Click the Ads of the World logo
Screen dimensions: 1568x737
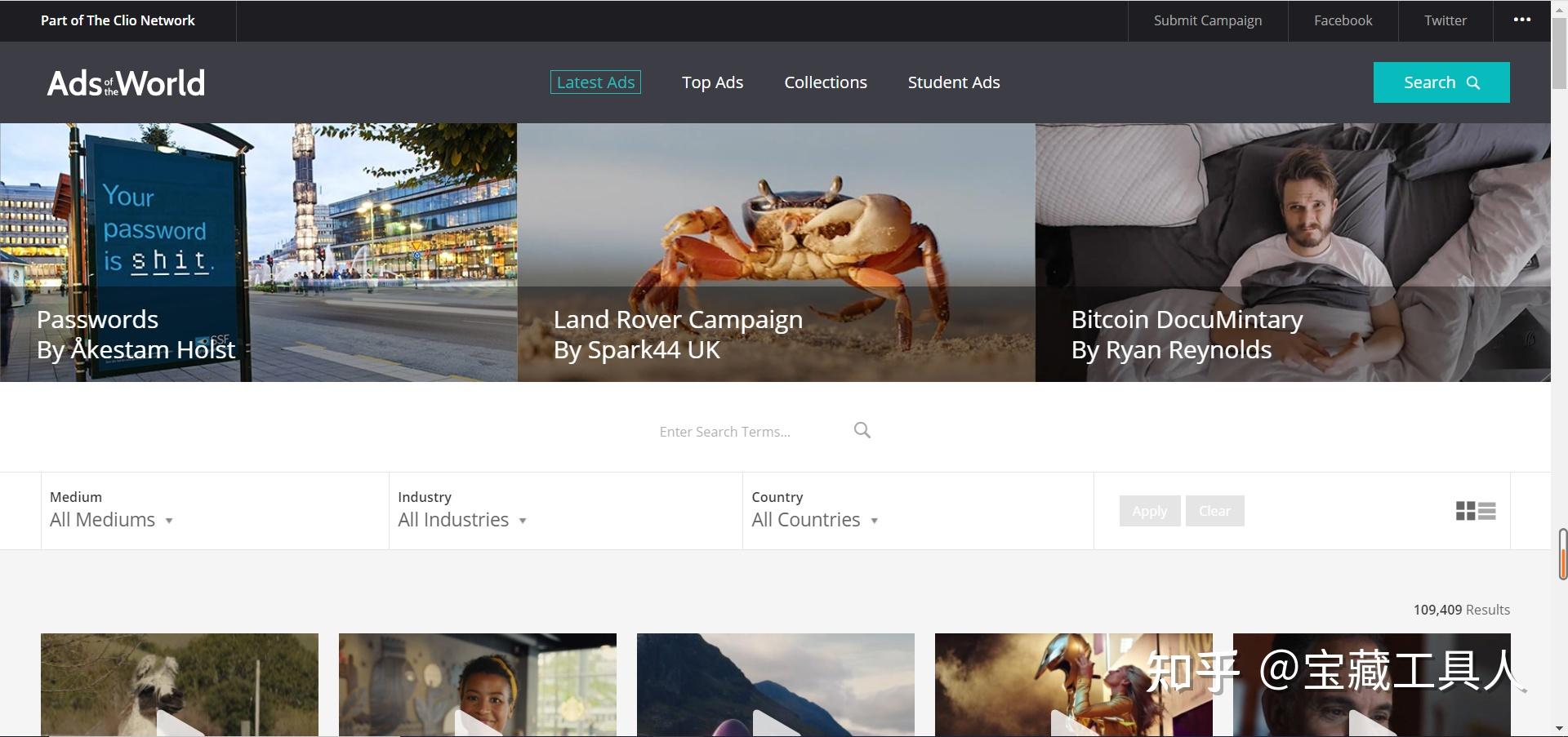(126, 82)
